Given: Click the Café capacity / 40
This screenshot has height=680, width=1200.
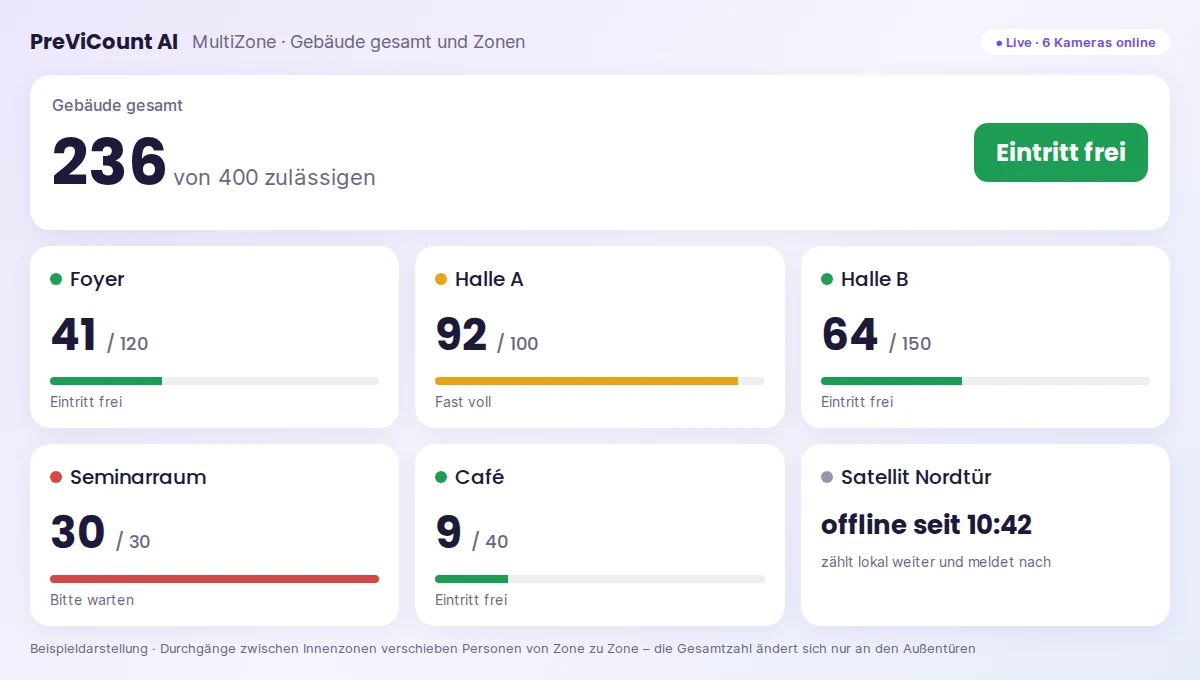Looking at the screenshot, I should click(x=490, y=541).
